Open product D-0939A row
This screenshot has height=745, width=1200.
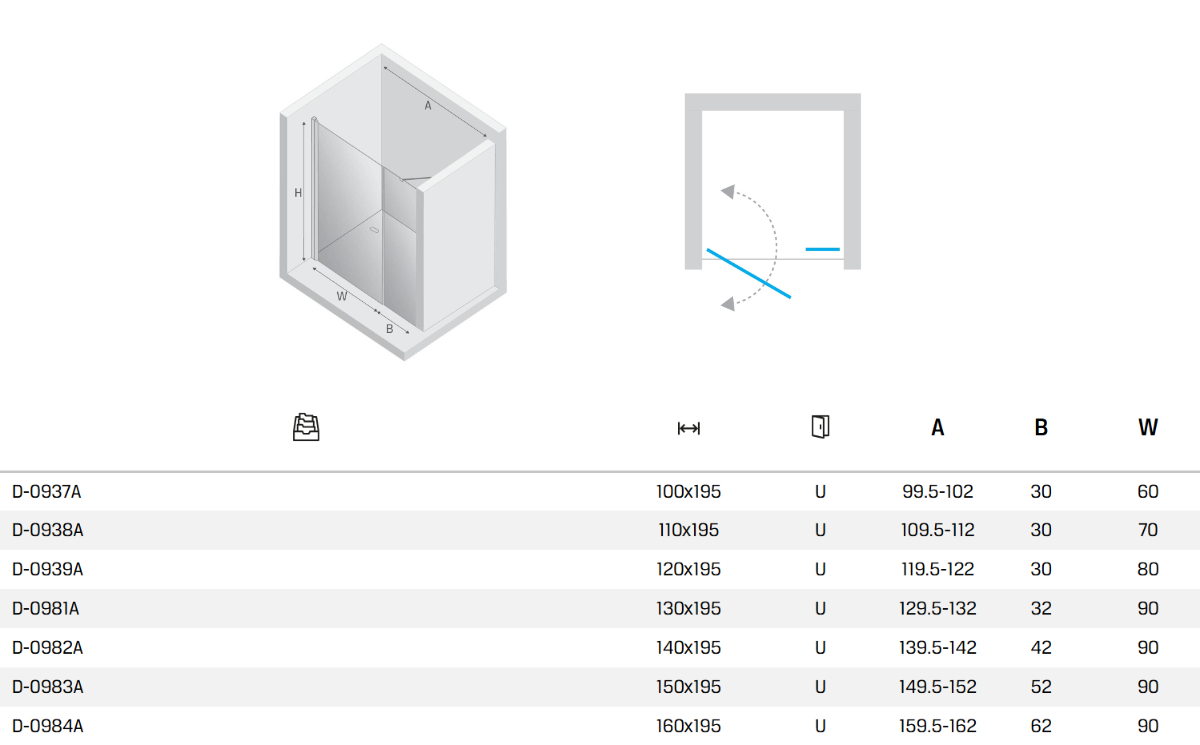tap(47, 569)
